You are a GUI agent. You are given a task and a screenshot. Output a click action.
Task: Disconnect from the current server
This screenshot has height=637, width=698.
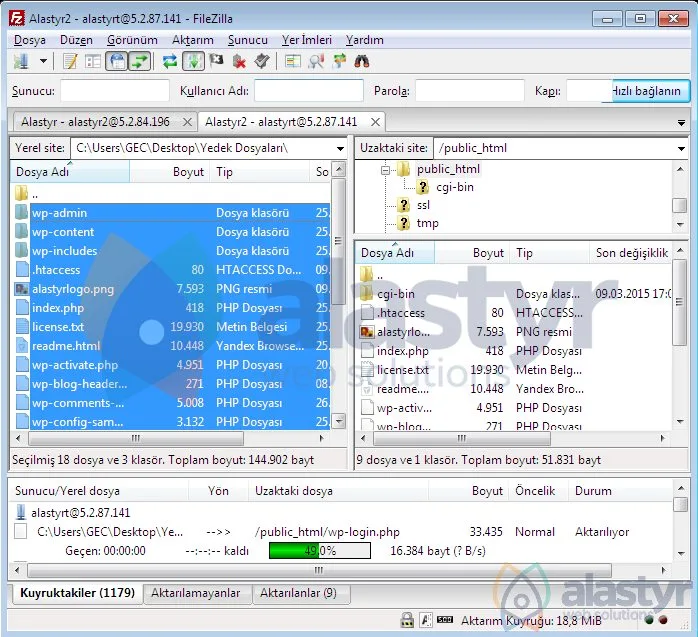click(239, 61)
